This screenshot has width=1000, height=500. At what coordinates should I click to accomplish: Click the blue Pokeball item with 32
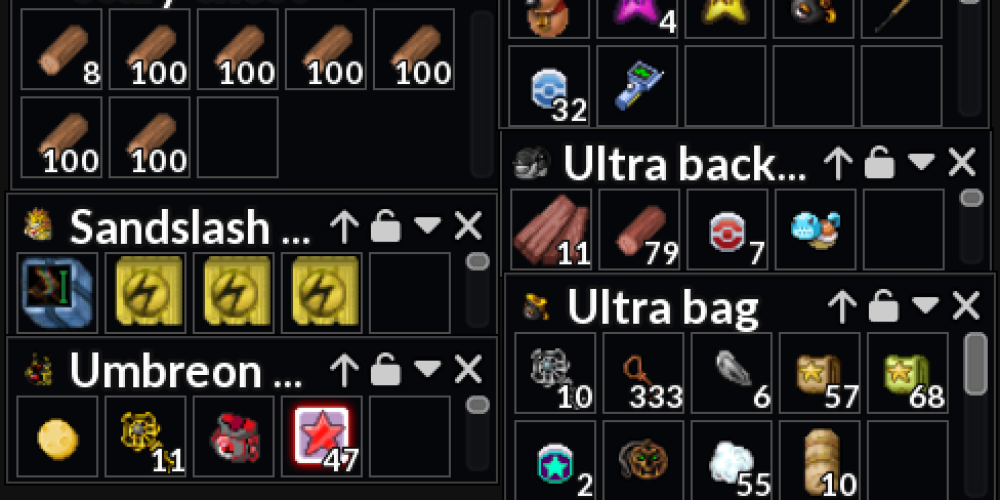coord(548,85)
